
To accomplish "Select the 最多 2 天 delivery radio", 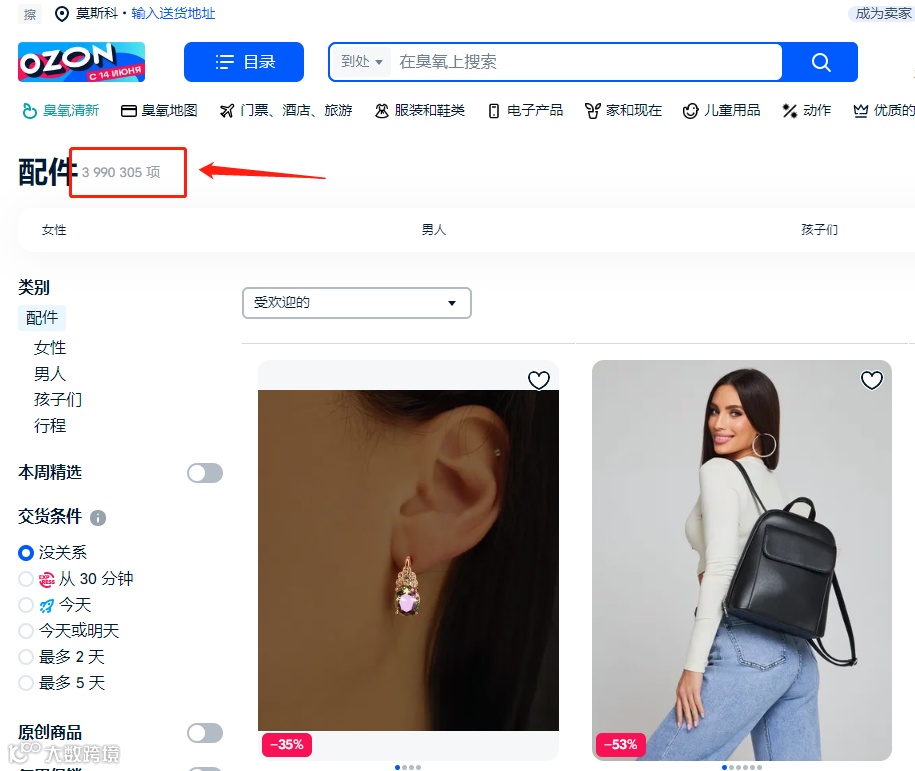I will [x=26, y=657].
